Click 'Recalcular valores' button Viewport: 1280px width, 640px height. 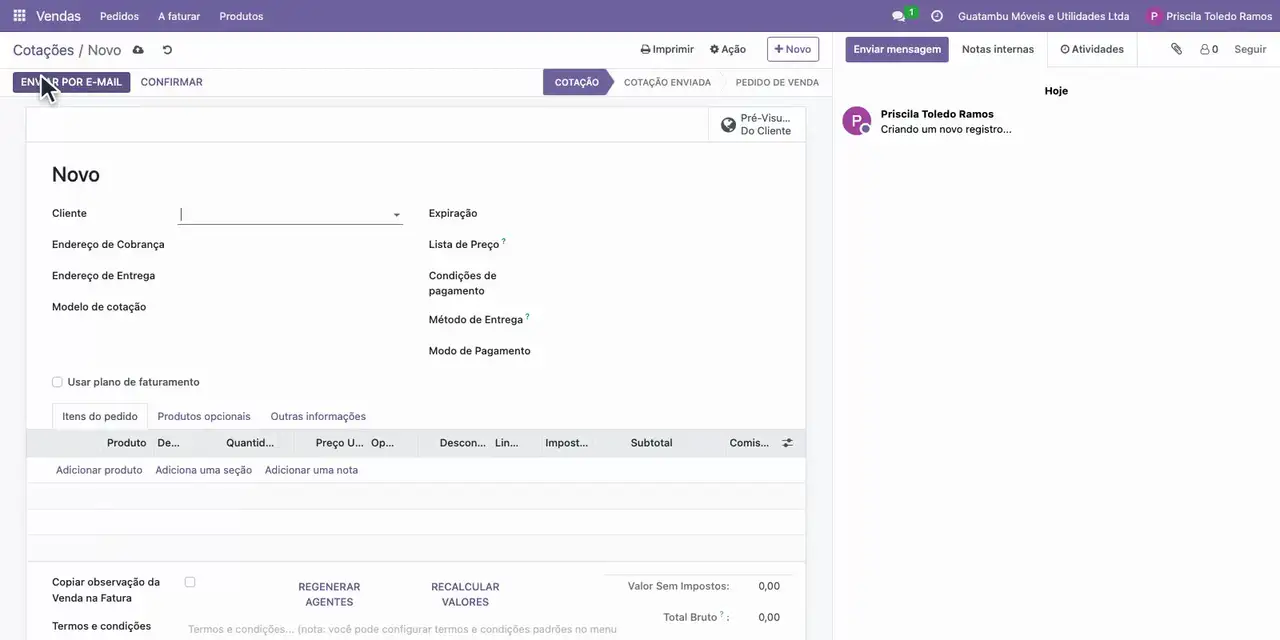click(465, 594)
